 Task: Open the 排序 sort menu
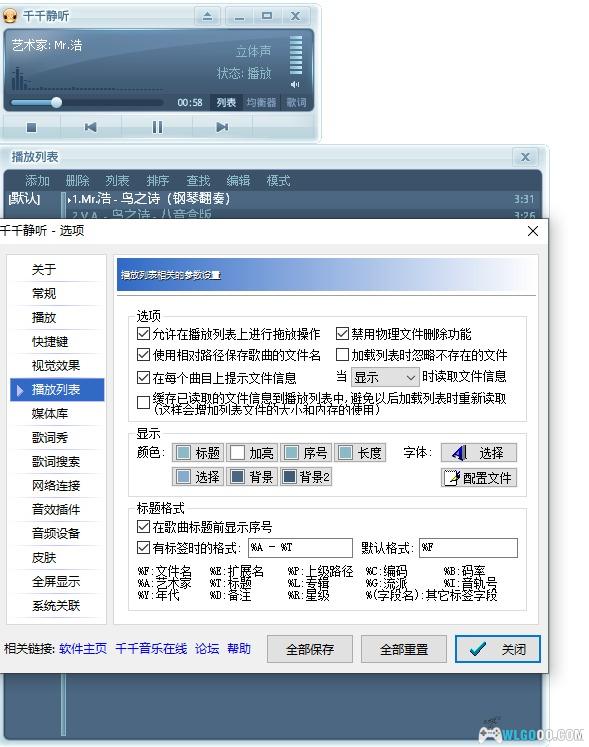pos(158,181)
